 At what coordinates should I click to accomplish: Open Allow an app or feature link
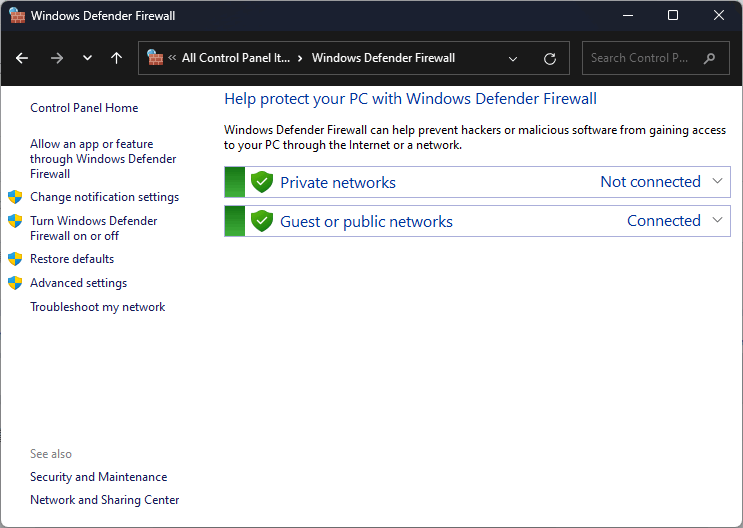(x=103, y=159)
